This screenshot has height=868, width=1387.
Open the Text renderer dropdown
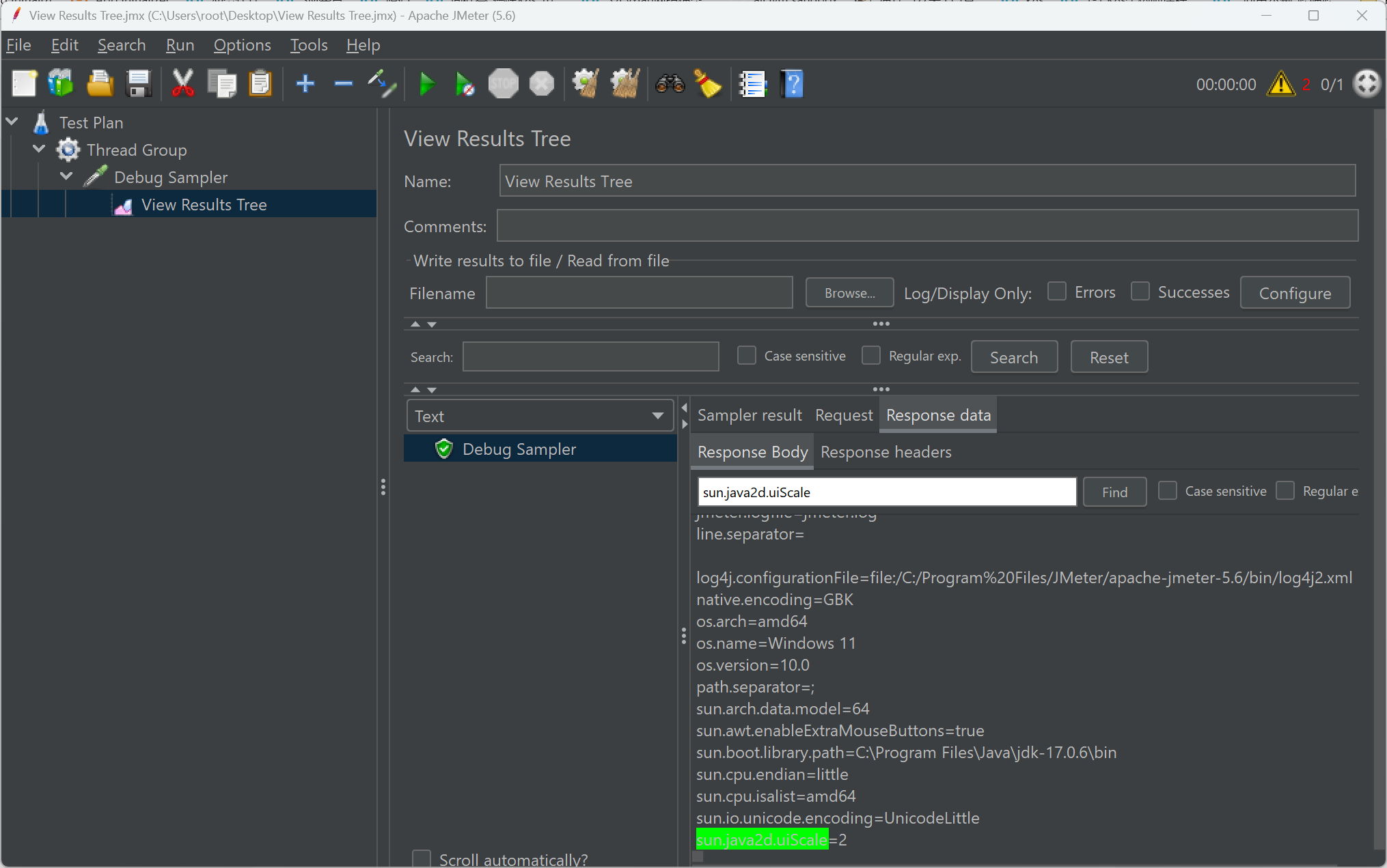(540, 416)
